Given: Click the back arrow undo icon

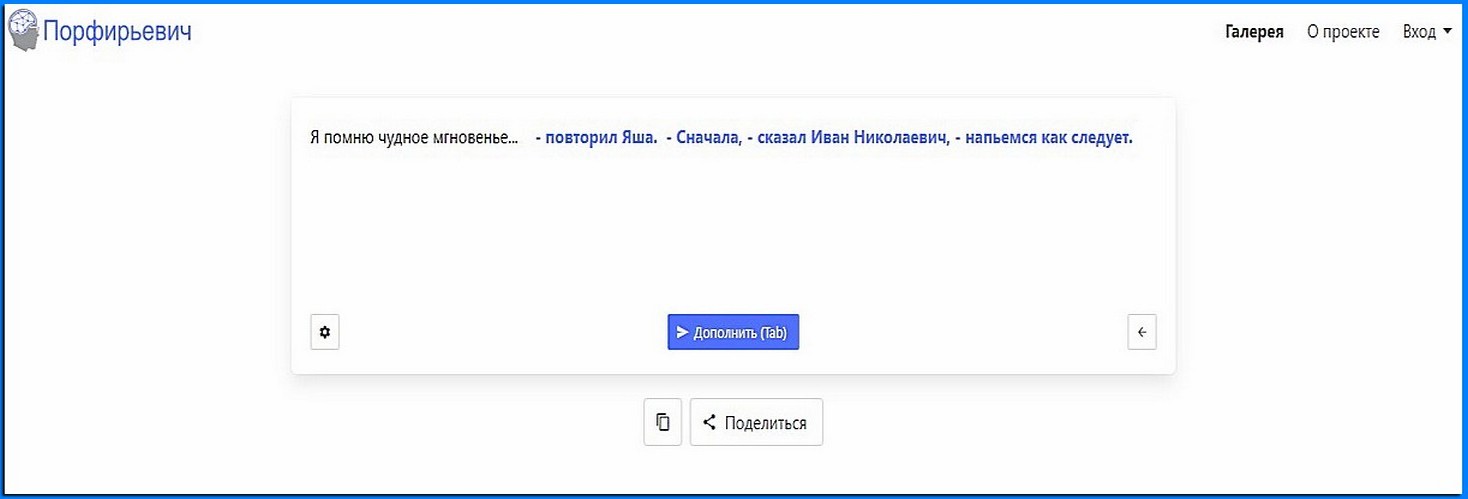Looking at the screenshot, I should [1142, 332].
